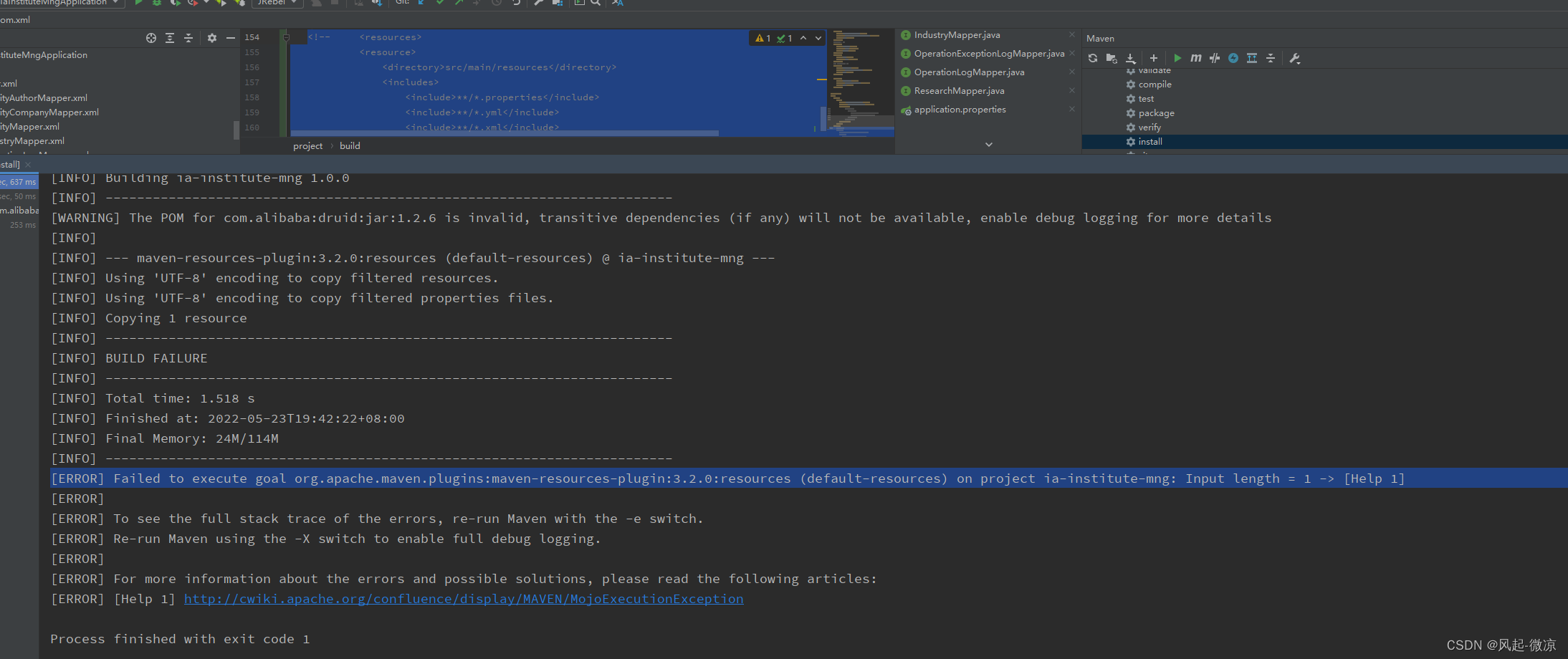Screen dimensions: 1568x659
Task: Go to next highlighted problem
Action: click(818, 38)
